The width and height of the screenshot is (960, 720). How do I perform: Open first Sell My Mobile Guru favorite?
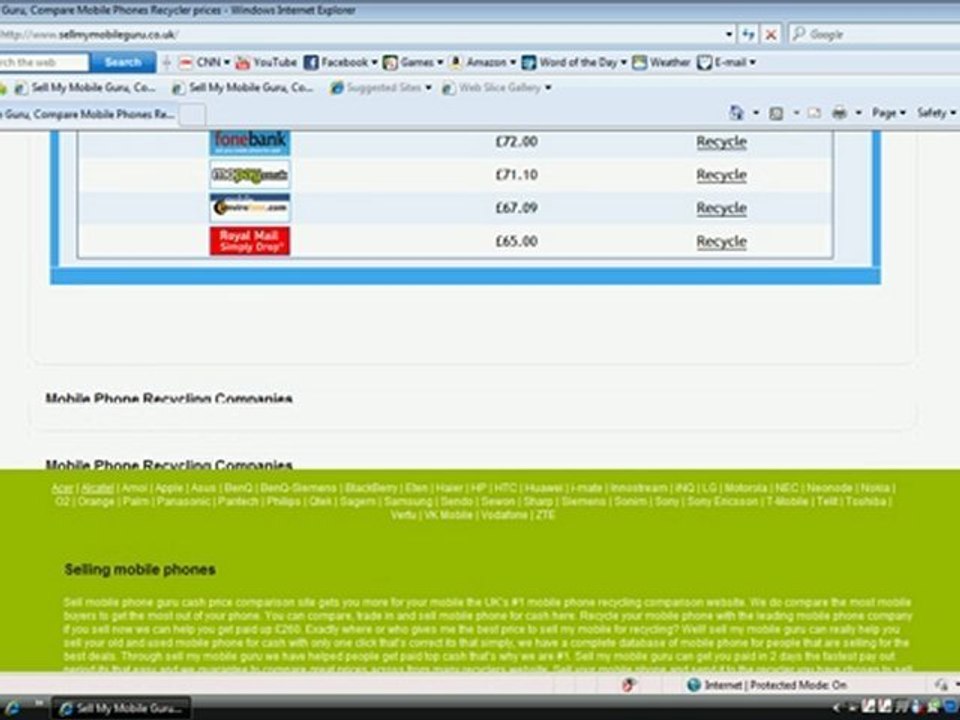click(86, 88)
